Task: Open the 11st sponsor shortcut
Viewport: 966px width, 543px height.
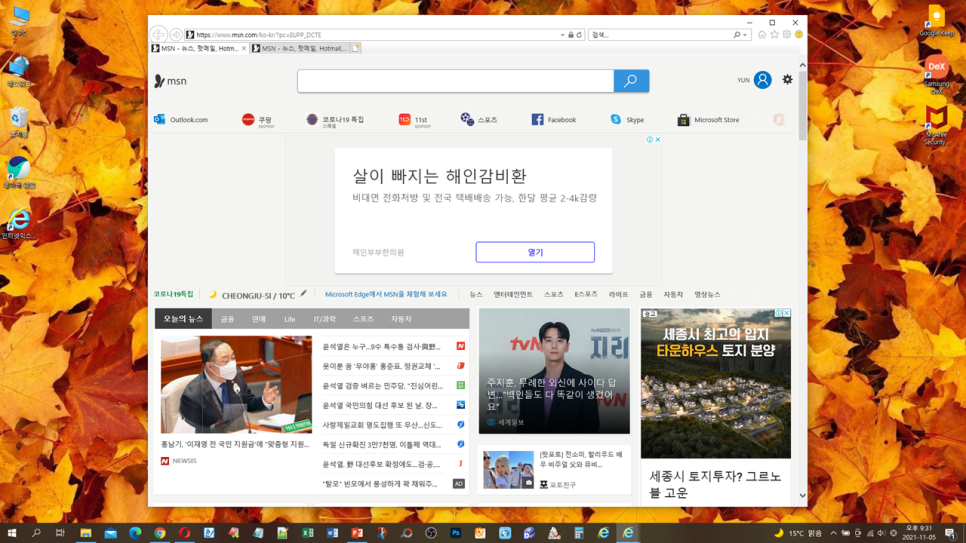Action: pos(414,120)
